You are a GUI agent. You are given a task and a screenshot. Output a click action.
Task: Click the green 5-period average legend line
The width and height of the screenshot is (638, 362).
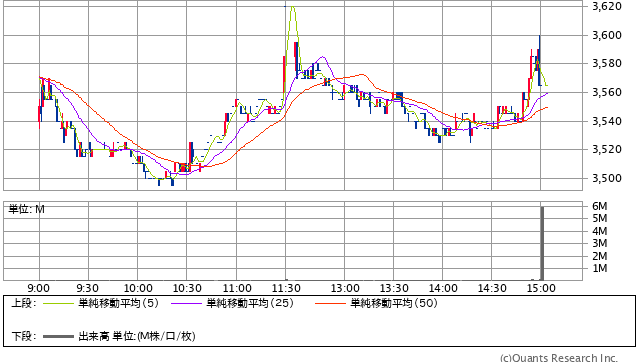[x=58, y=303]
